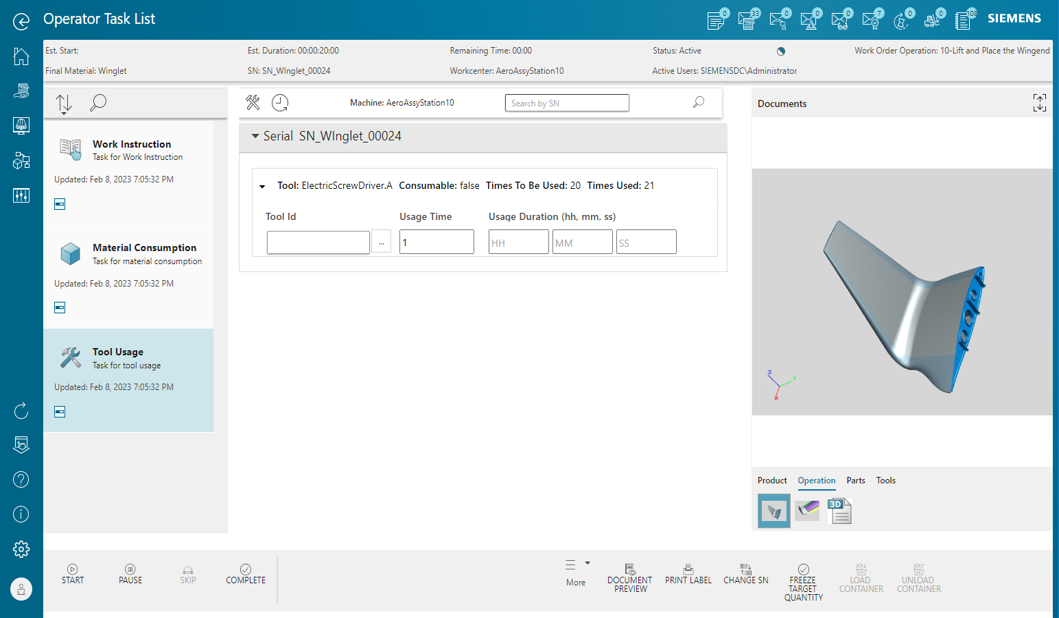Image resolution: width=1059 pixels, height=618 pixels.
Task: Open the hourglass cycle notification icon
Action: pyautogui.click(x=902, y=20)
